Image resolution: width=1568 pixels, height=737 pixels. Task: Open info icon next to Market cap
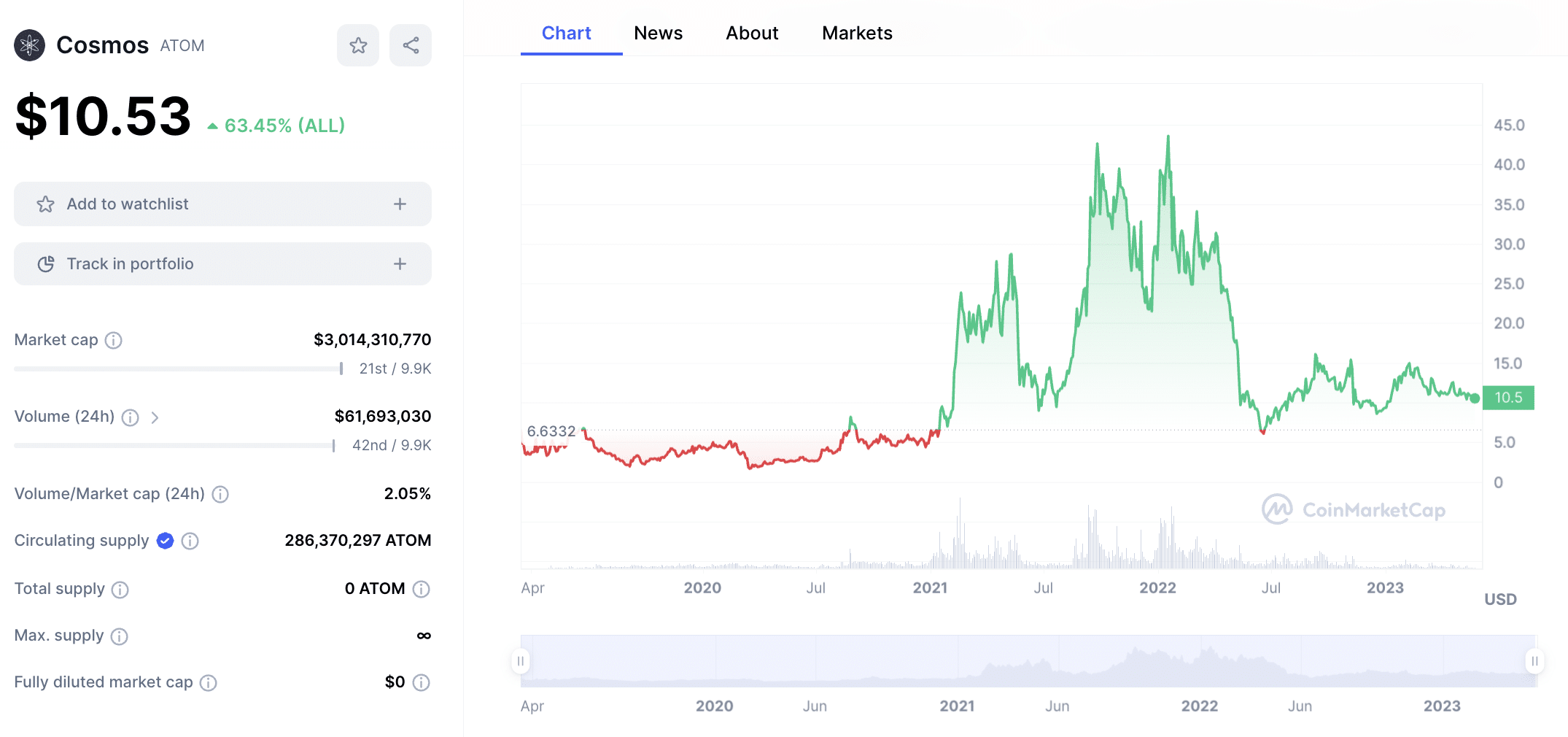114,340
